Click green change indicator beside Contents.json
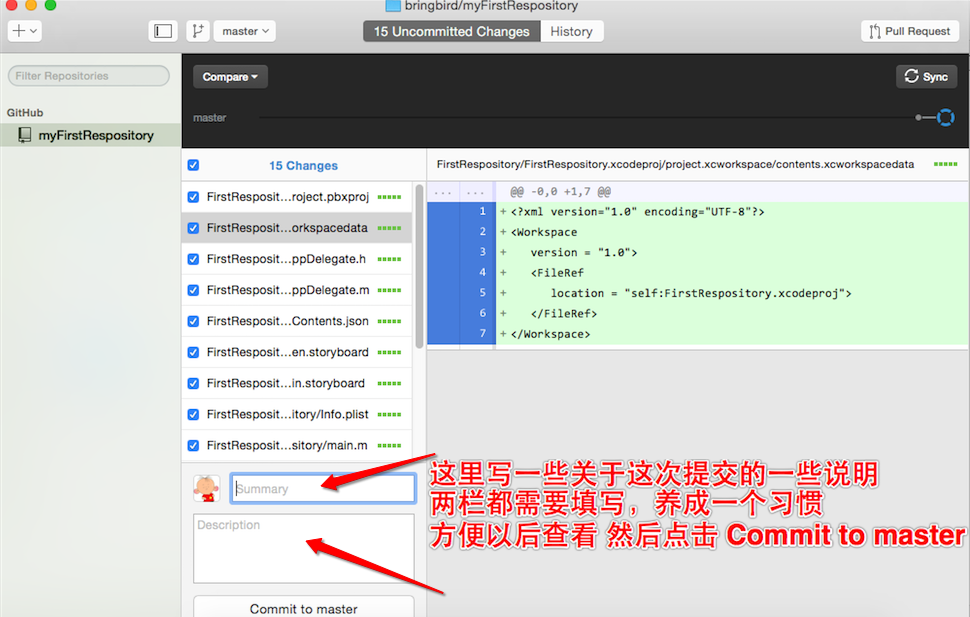This screenshot has height=617, width=970. click(x=389, y=321)
